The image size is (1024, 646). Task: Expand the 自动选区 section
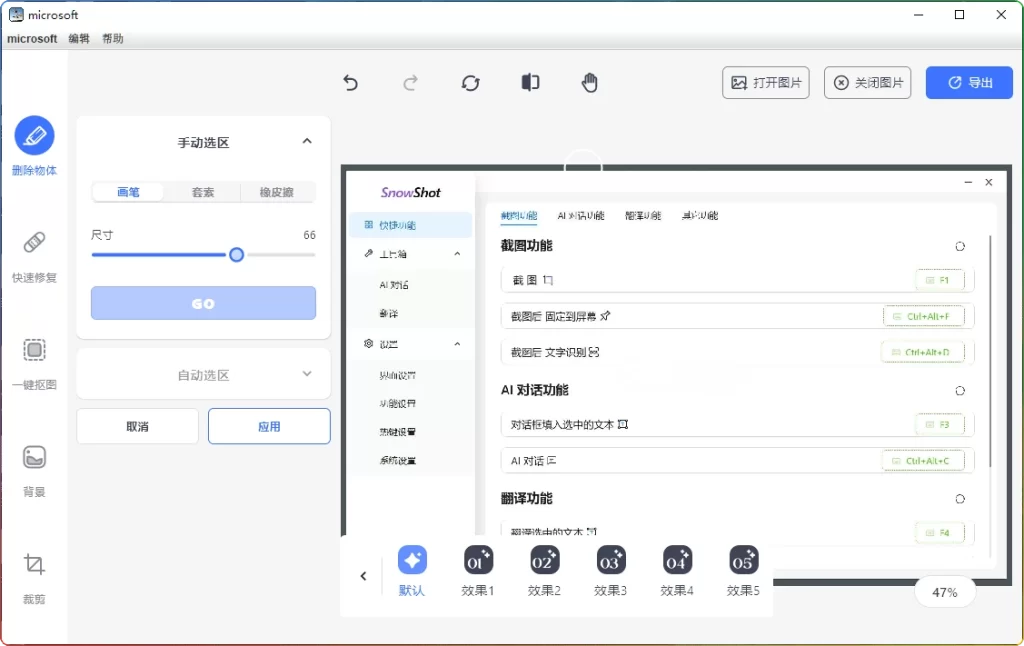coord(307,375)
